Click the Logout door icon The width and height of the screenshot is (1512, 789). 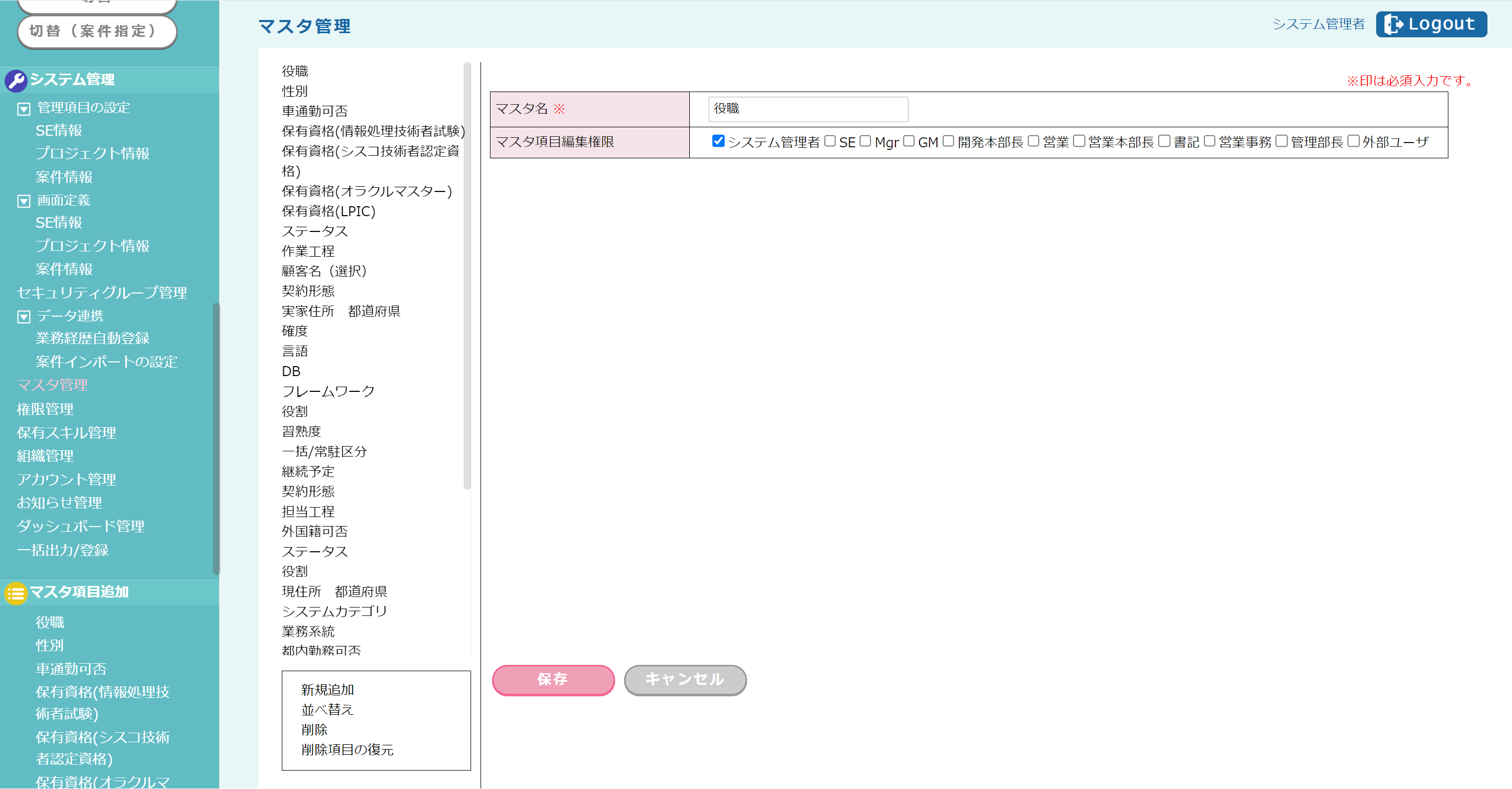pyautogui.click(x=1393, y=24)
